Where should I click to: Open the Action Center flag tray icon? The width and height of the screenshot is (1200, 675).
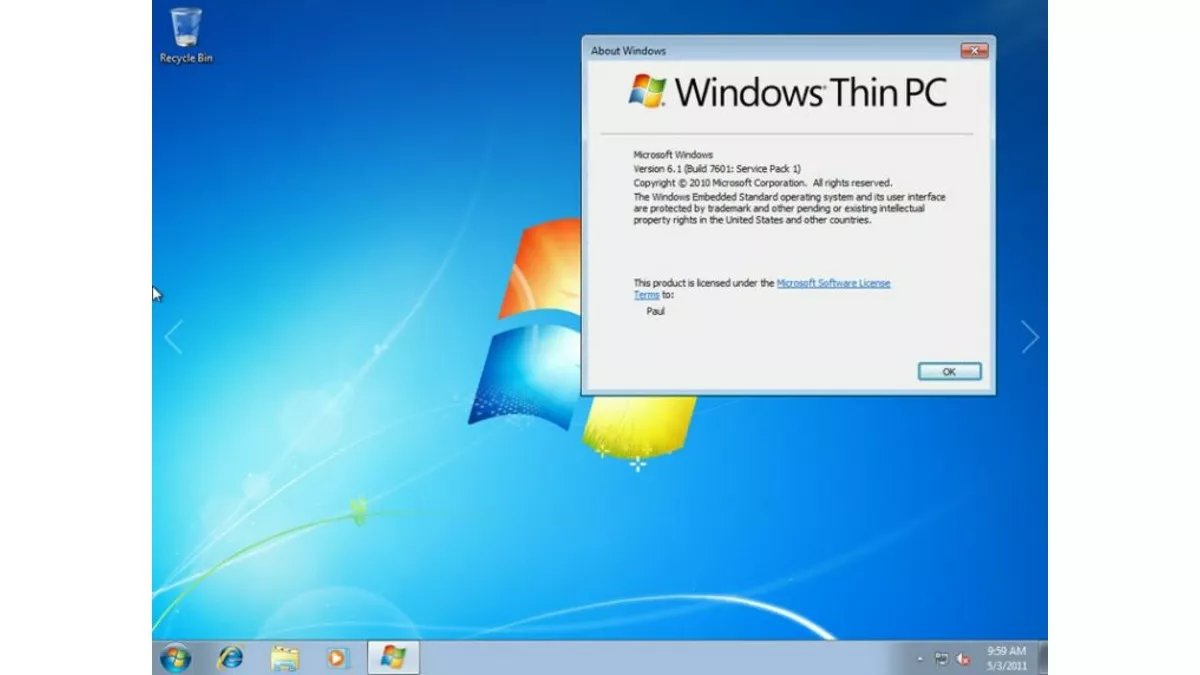941,659
